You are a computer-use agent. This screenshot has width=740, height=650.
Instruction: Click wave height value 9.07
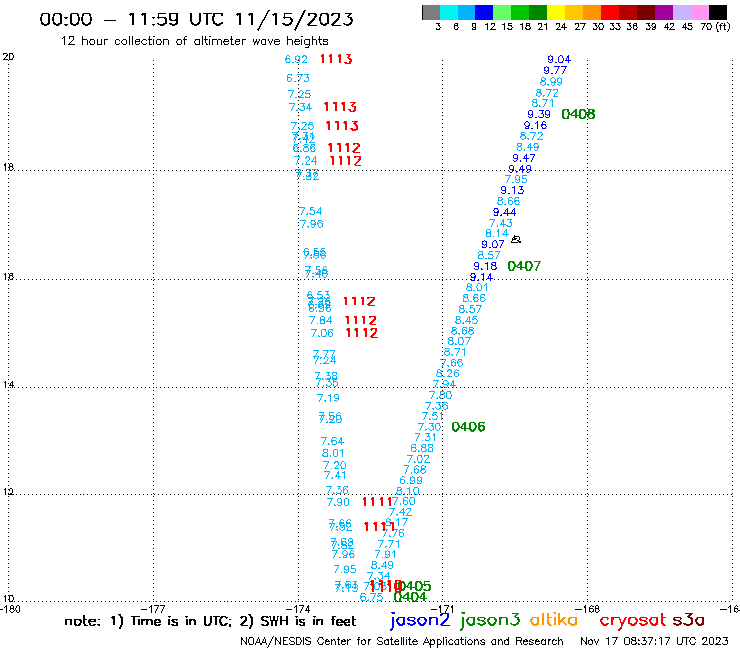tap(493, 245)
